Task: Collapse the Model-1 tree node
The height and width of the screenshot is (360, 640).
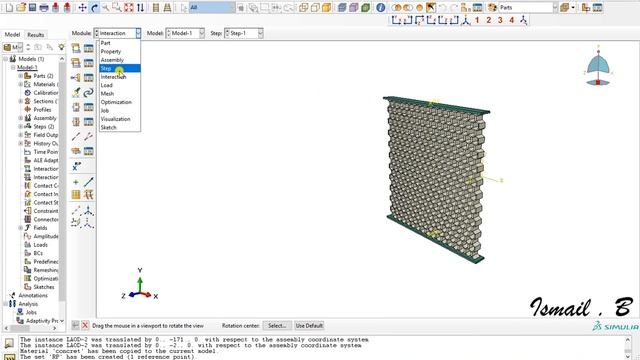Action: [x=13, y=67]
